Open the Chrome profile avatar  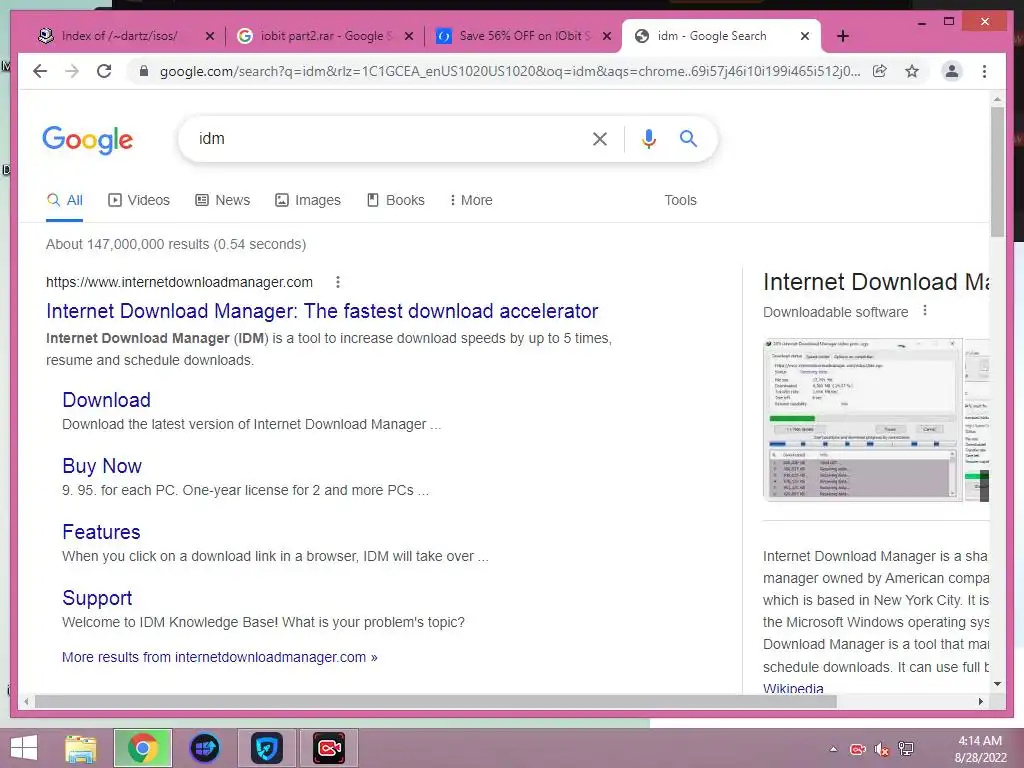point(952,71)
